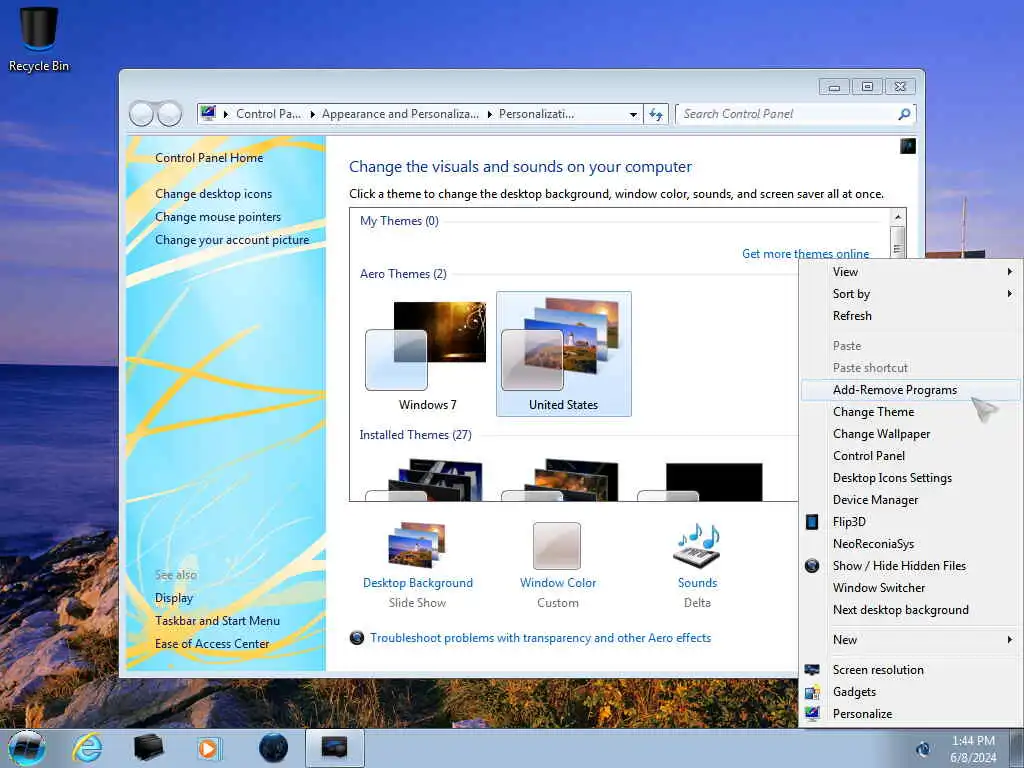The image size is (1024, 768).
Task: Open Change mouse pointers link
Action: (x=218, y=217)
